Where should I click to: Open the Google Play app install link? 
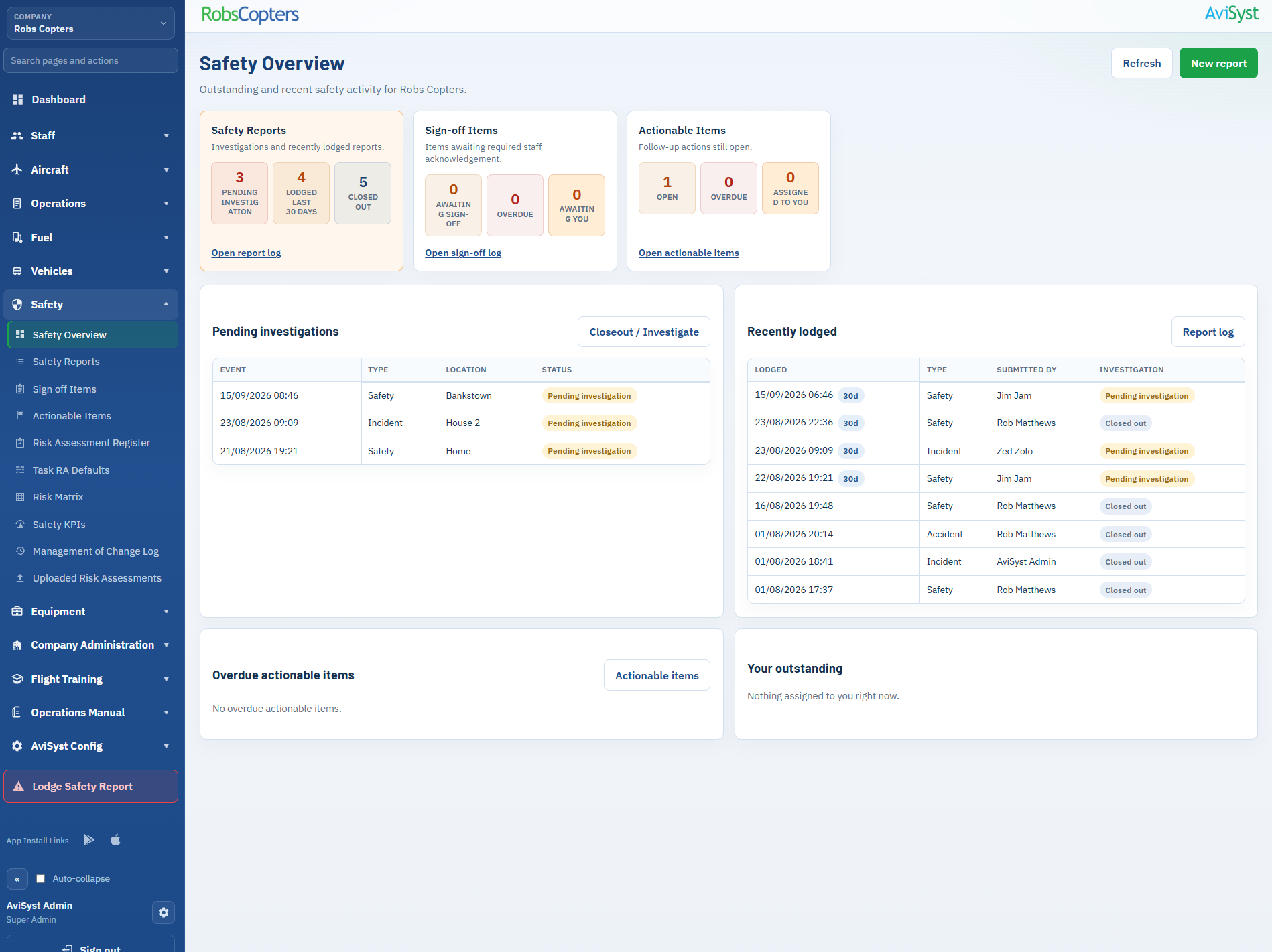89,840
